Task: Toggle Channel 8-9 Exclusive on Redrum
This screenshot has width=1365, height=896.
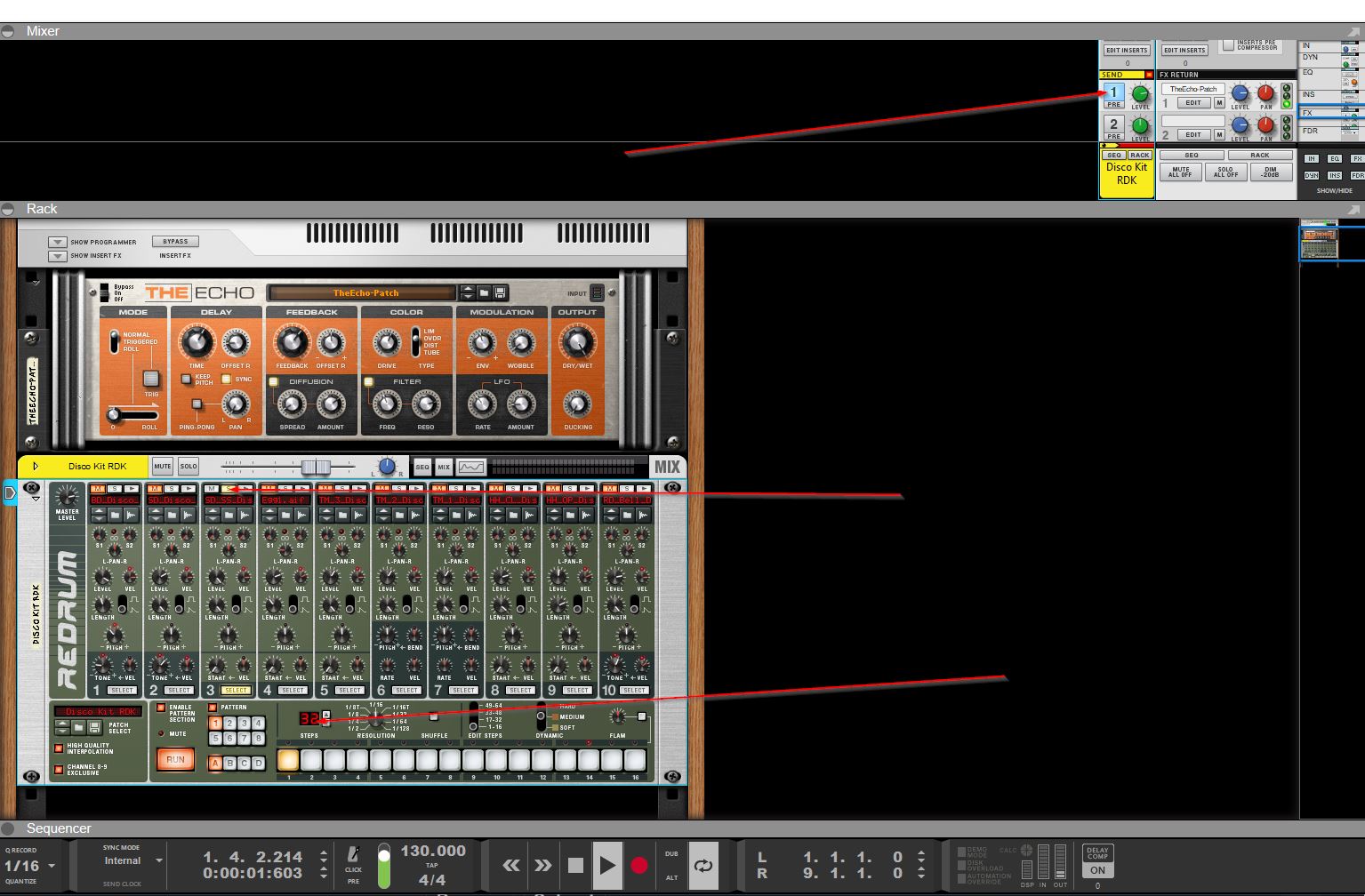Action: pyautogui.click(x=60, y=769)
